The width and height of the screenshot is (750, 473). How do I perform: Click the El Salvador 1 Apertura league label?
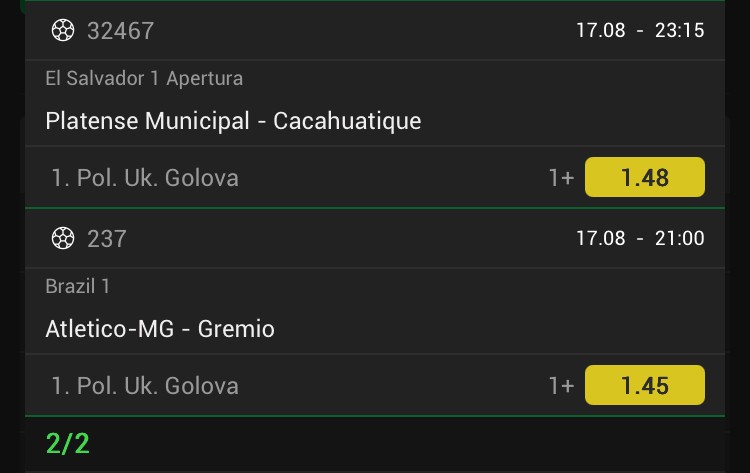pyautogui.click(x=144, y=78)
